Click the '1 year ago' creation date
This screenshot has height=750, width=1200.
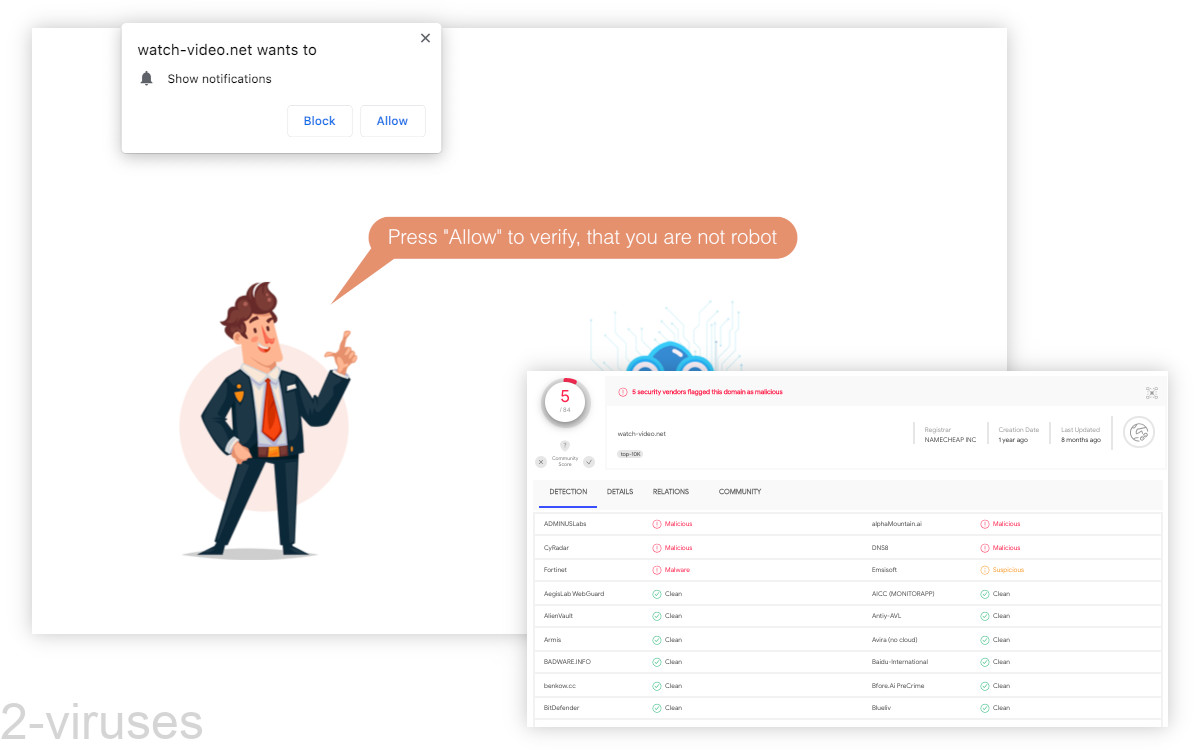(x=1013, y=440)
